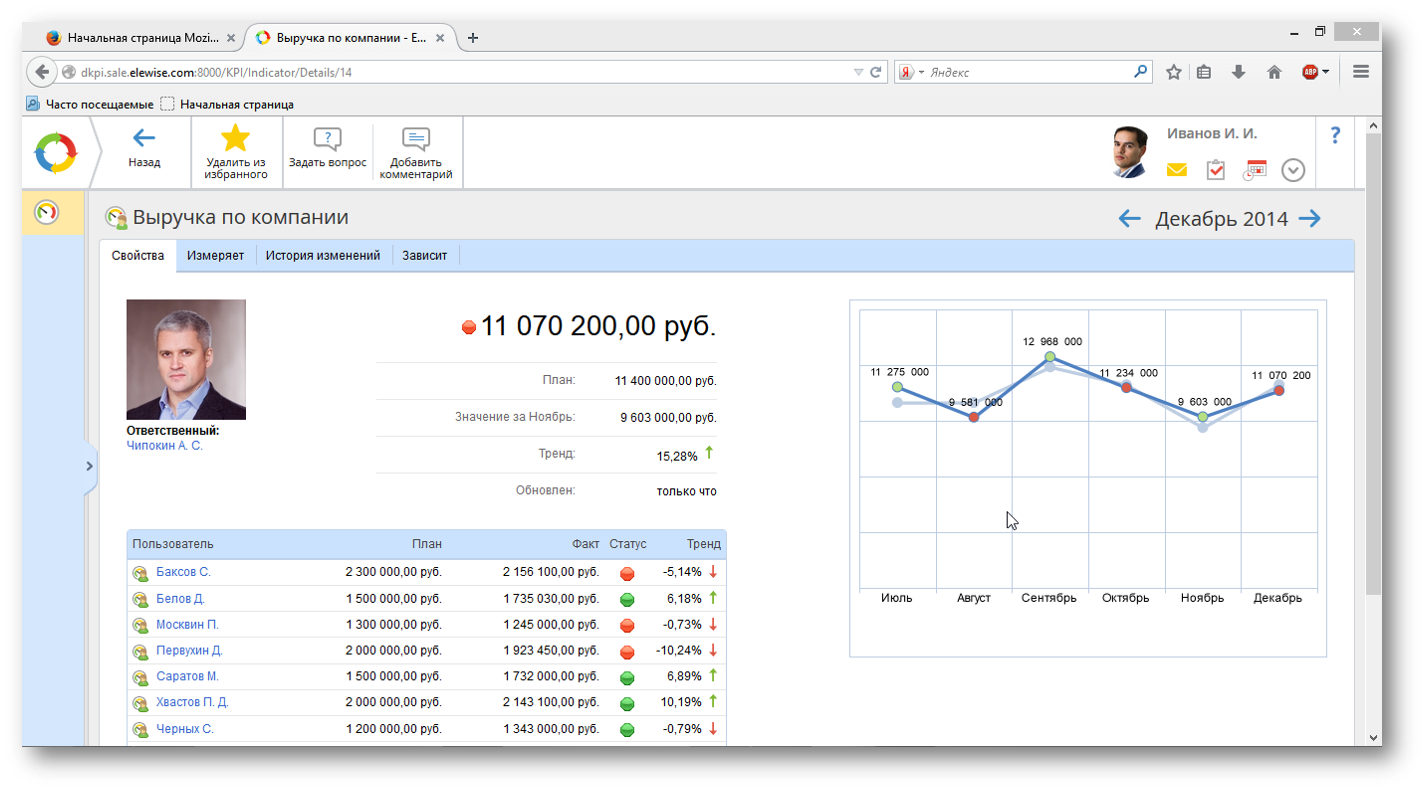Open the yellow mail envelope icon
Screen dimensions: 1426x791
point(1177,170)
